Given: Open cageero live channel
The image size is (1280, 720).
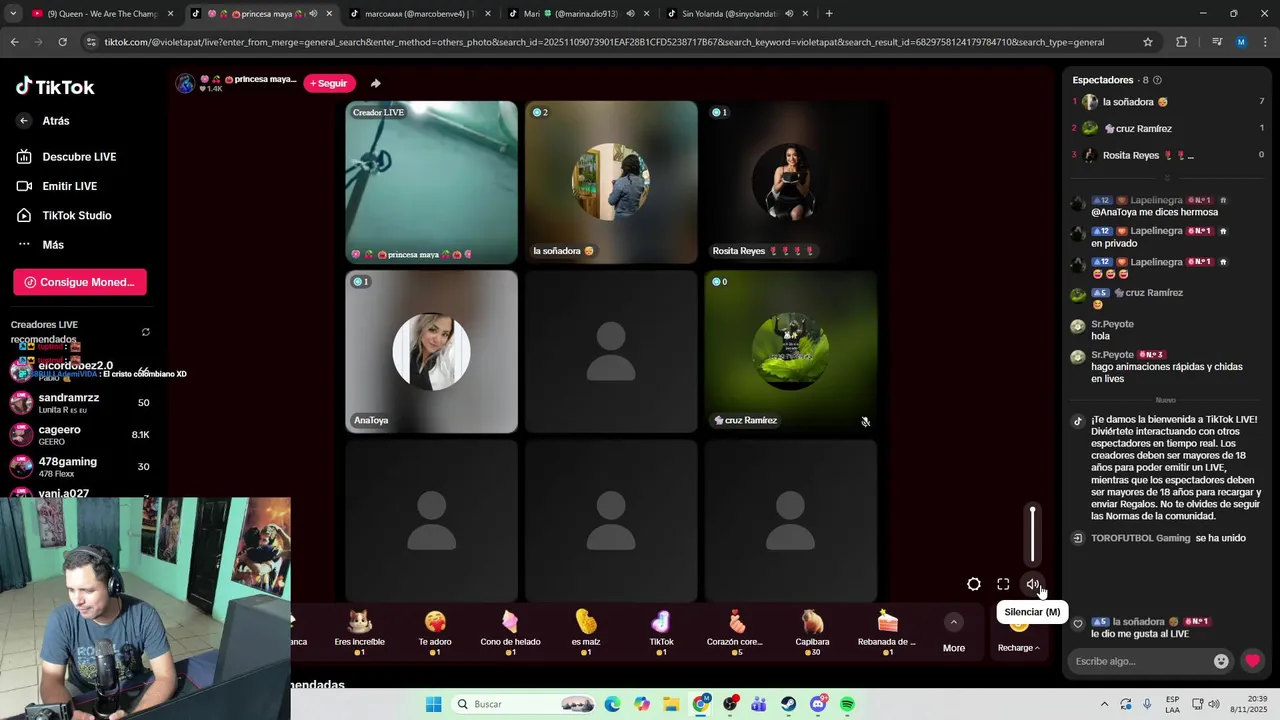Looking at the screenshot, I should click(80, 434).
